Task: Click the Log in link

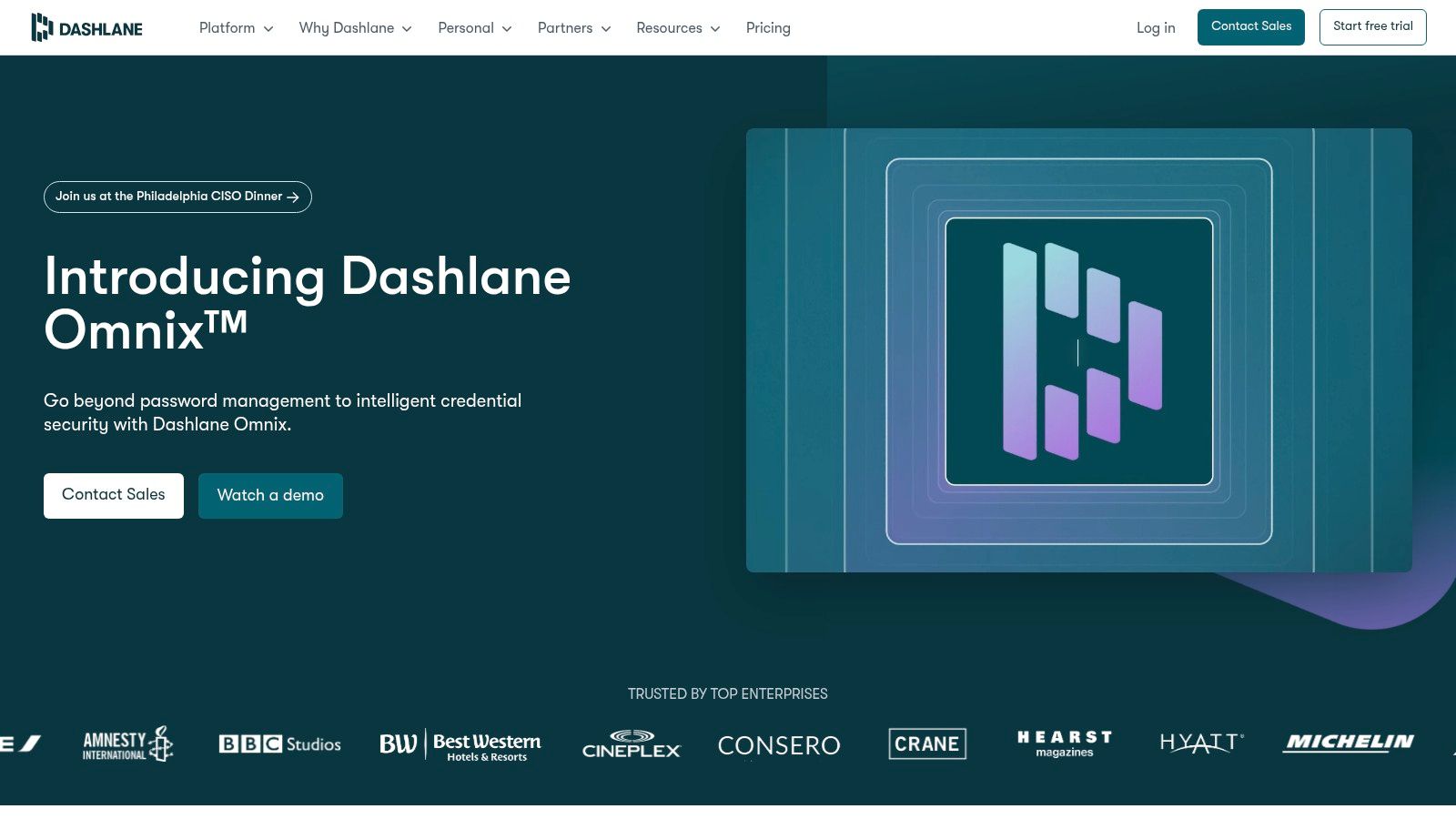Action: [x=1156, y=28]
